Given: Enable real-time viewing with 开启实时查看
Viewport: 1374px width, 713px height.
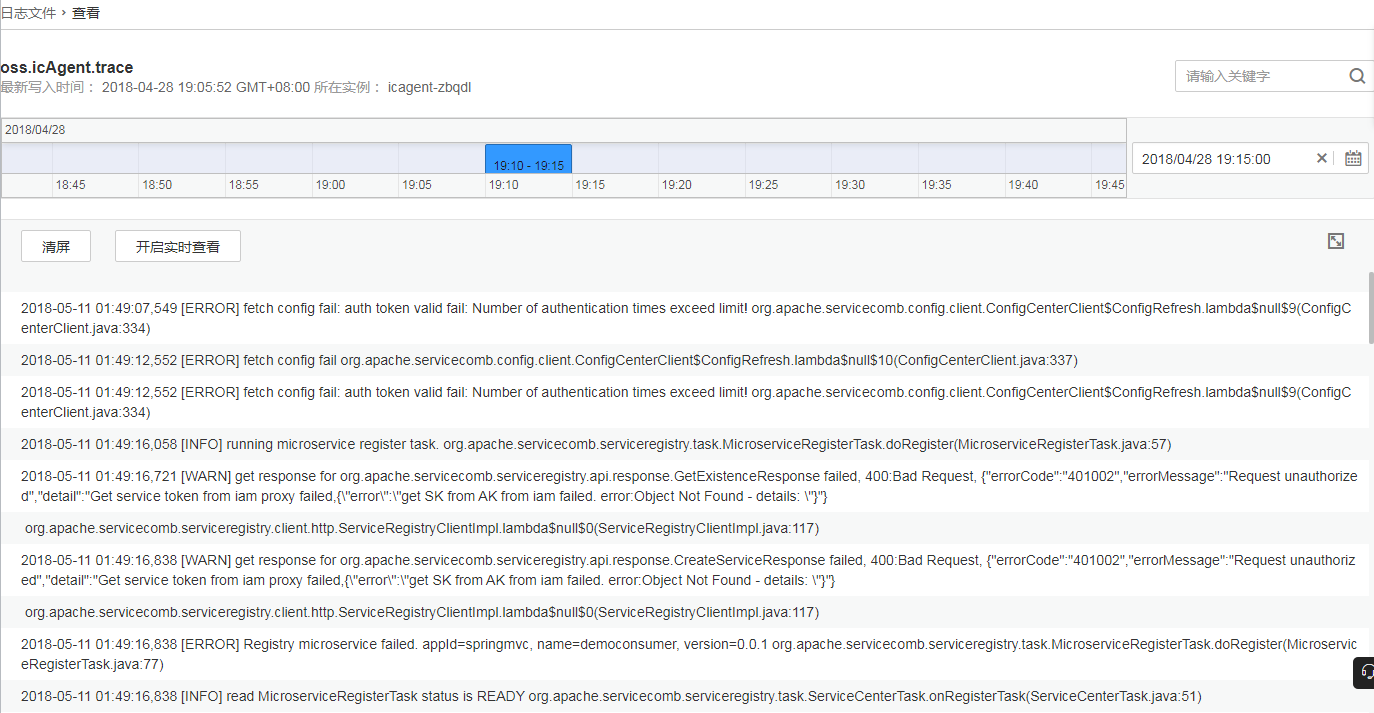Looking at the screenshot, I should (178, 247).
